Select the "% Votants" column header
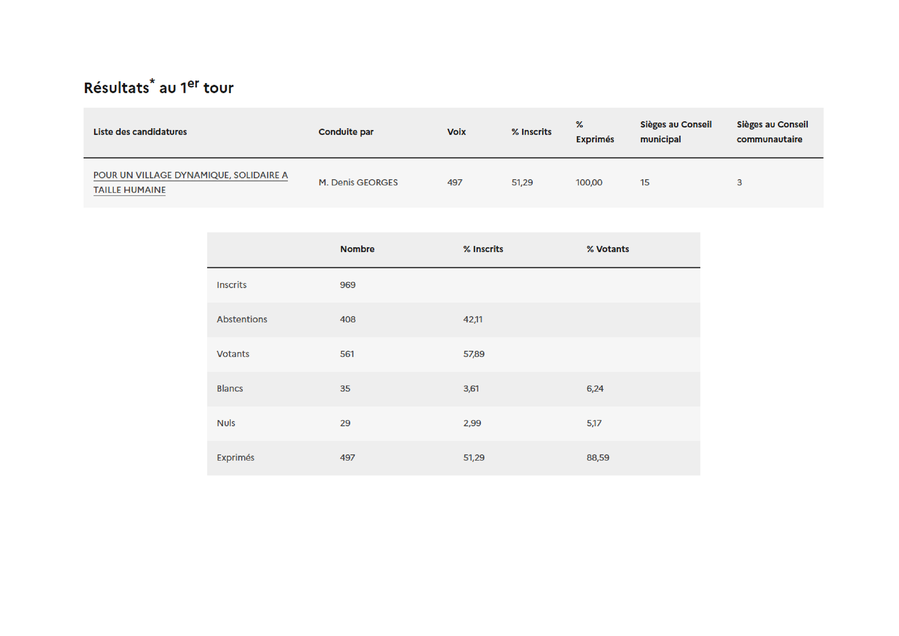The width and height of the screenshot is (899, 636). [607, 249]
